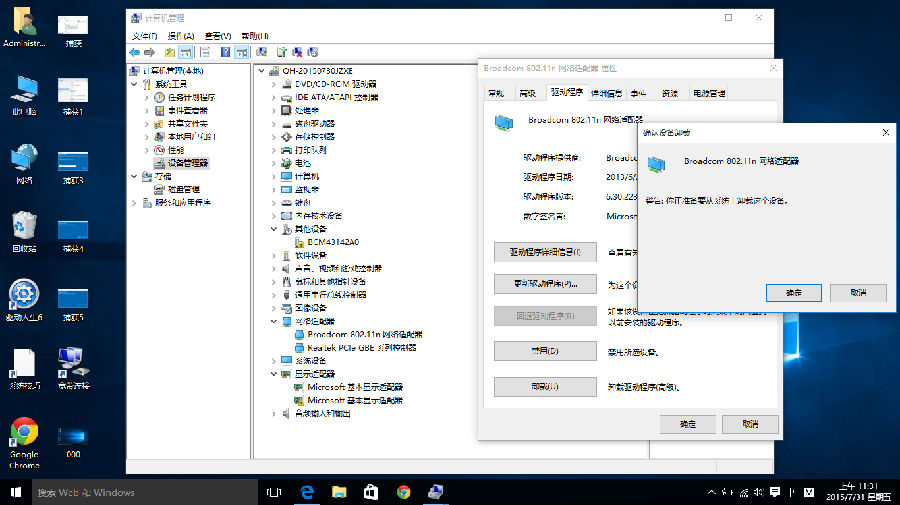The image size is (900, 505).
Task: Open the File (文件) menu
Action: pyautogui.click(x=144, y=36)
